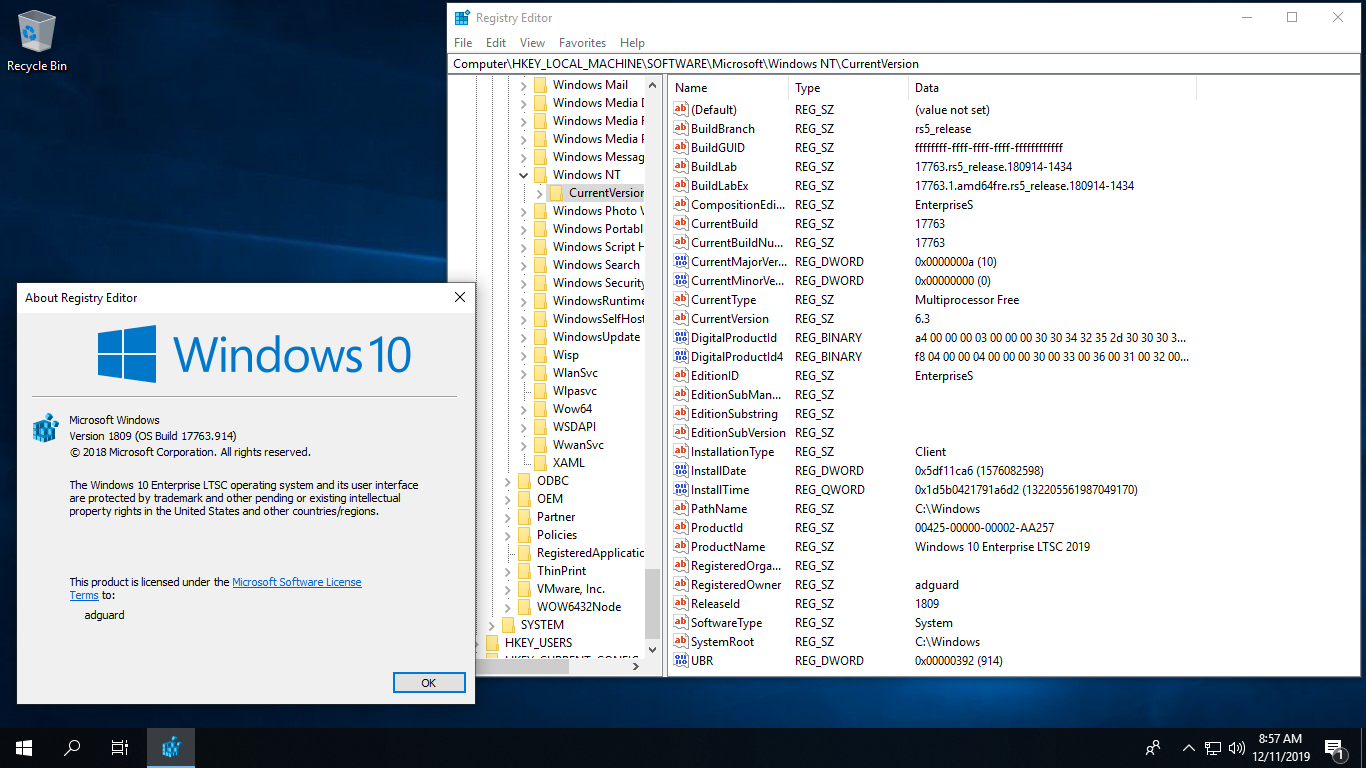The height and width of the screenshot is (768, 1366).
Task: Select the Partner tree key
Action: [x=556, y=517]
